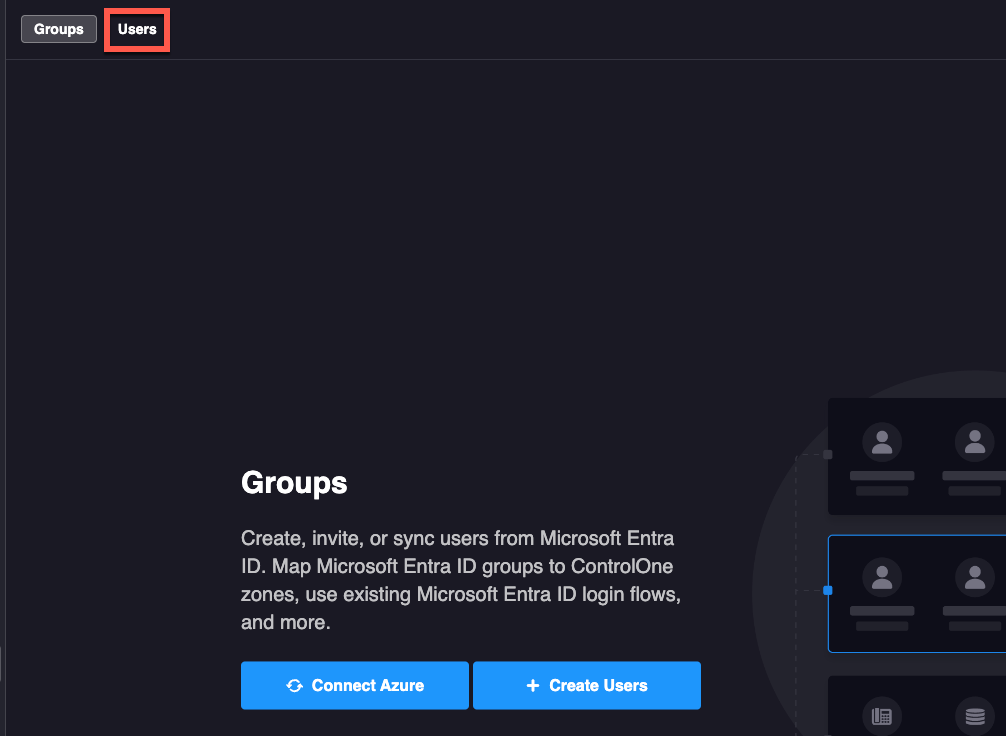
Task: Click the desk phone icon in bottom card
Action: (882, 716)
